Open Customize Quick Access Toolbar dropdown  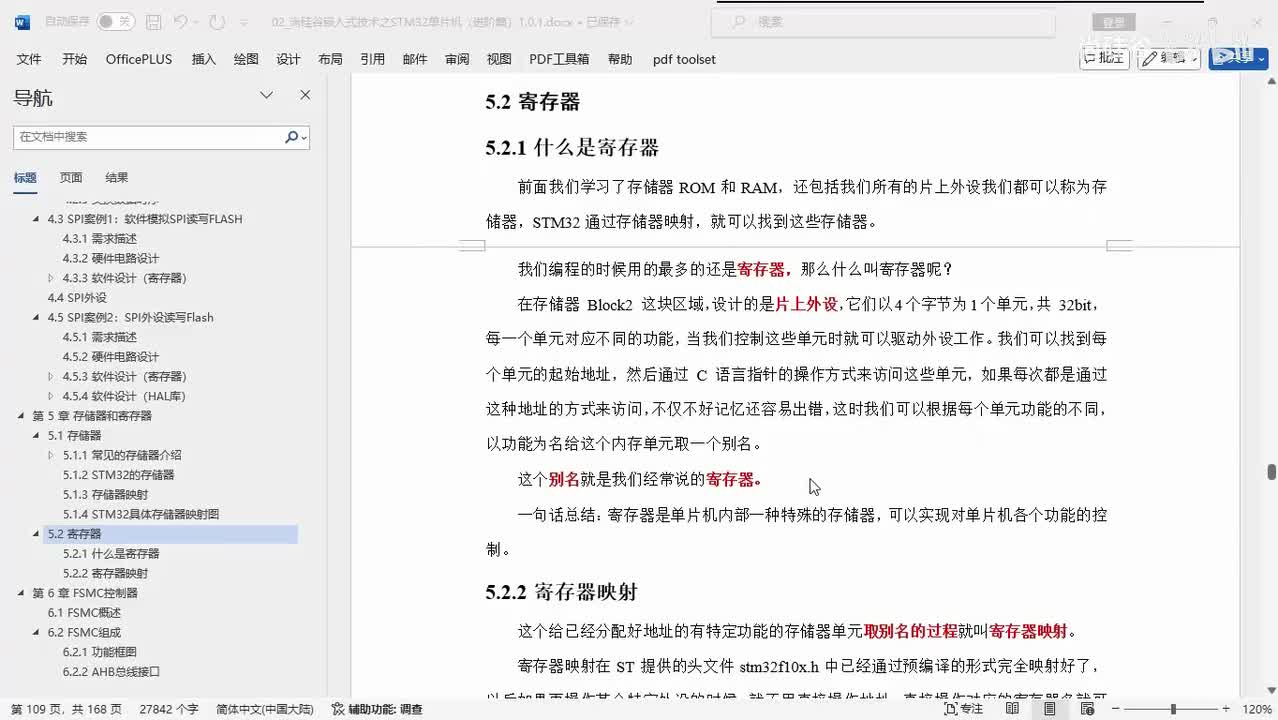coord(243,22)
